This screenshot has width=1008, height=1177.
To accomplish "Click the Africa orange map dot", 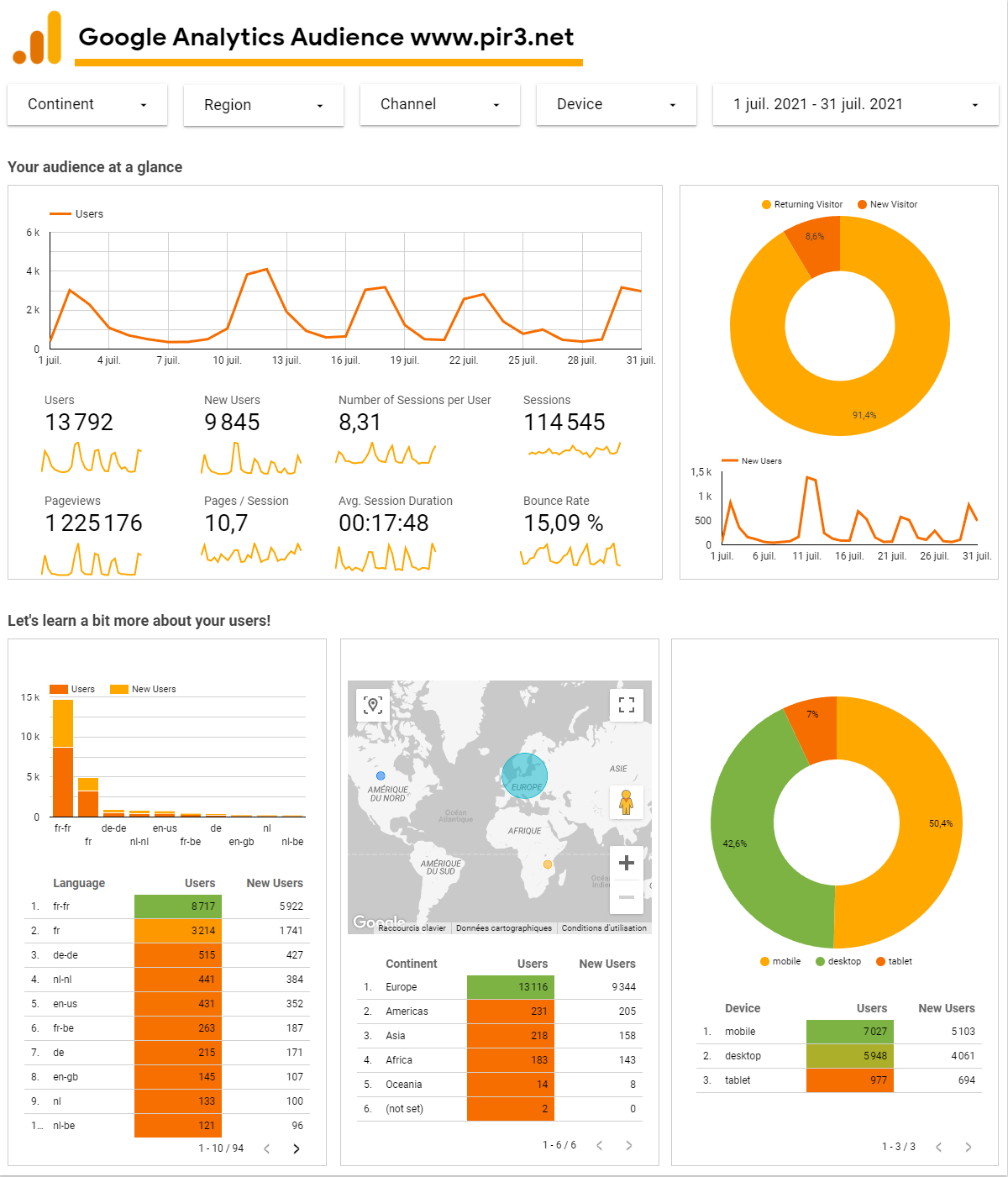I will pos(548,864).
